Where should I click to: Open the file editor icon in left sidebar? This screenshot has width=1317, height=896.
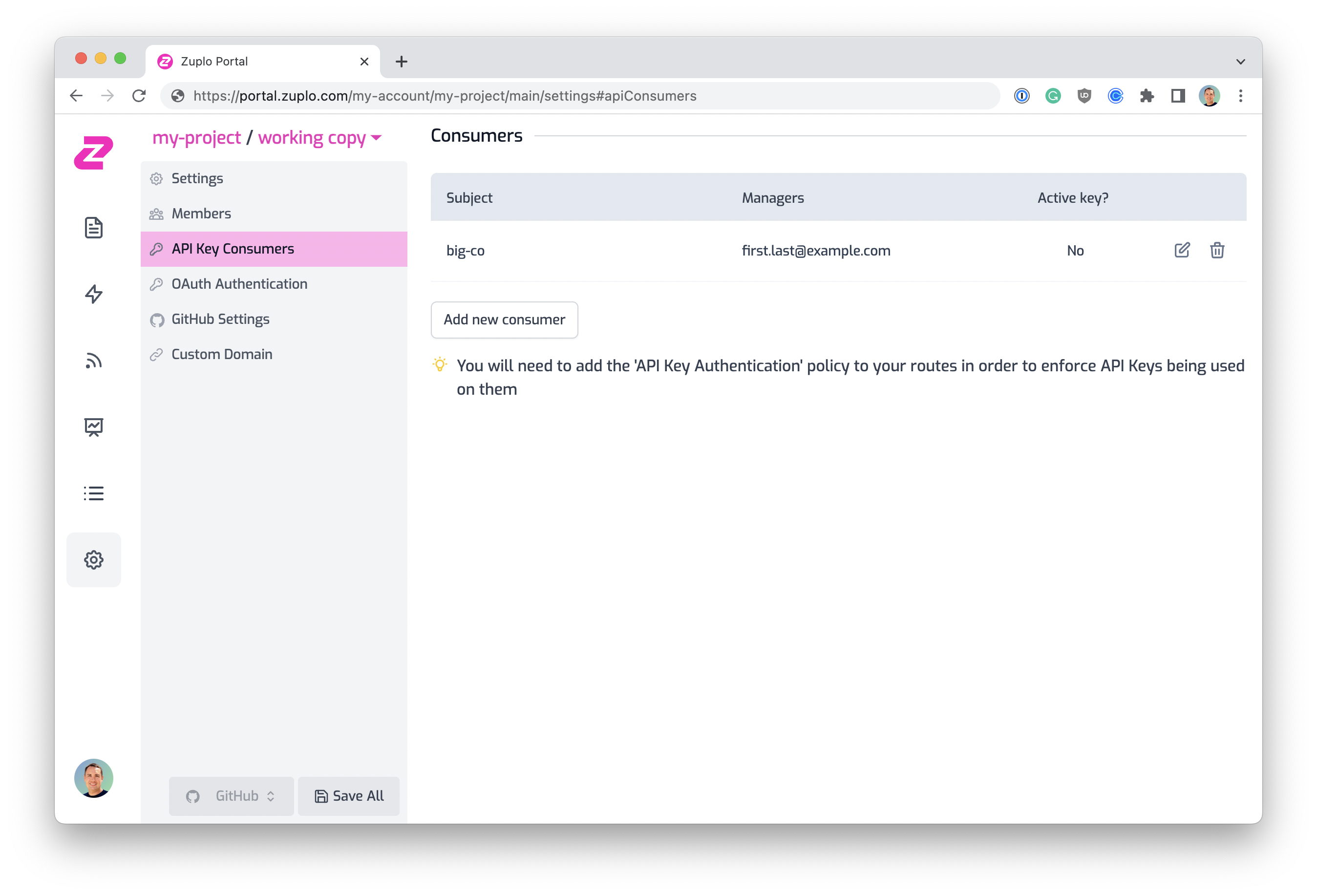point(93,228)
